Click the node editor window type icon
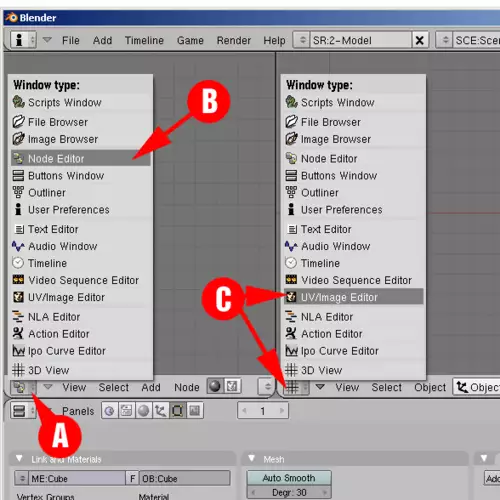The width and height of the screenshot is (500, 500). click(20, 387)
